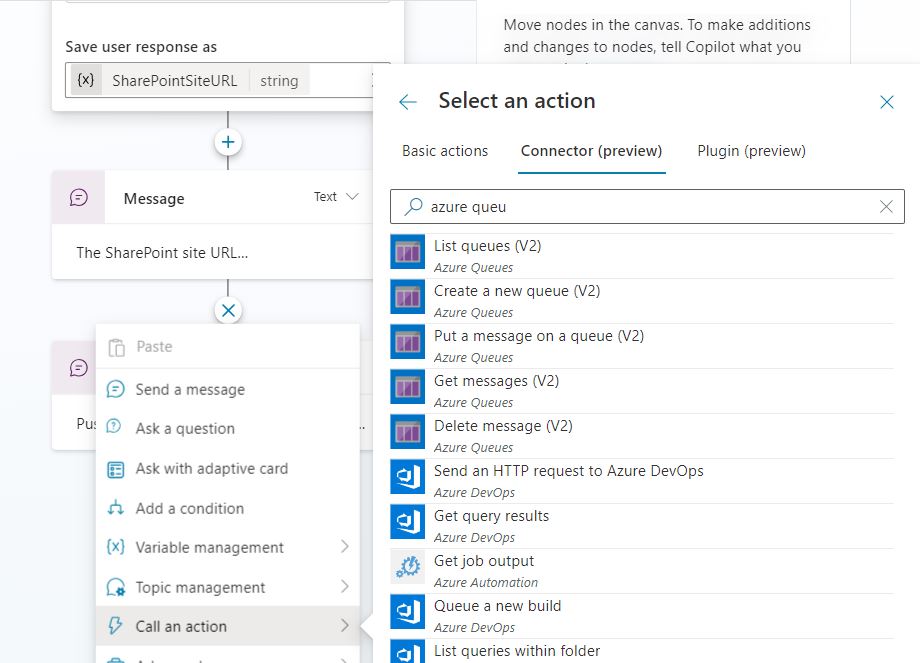Select Create a new queue (V2) action
The image size is (920, 663).
642,301
